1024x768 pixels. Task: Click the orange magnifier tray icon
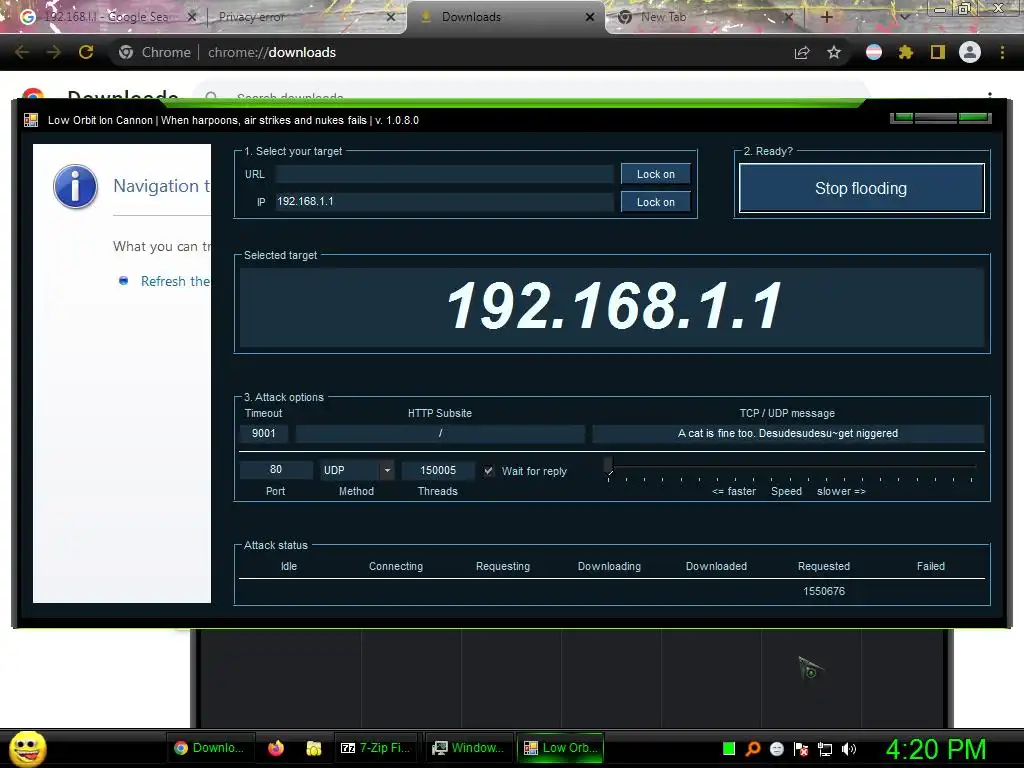click(753, 748)
